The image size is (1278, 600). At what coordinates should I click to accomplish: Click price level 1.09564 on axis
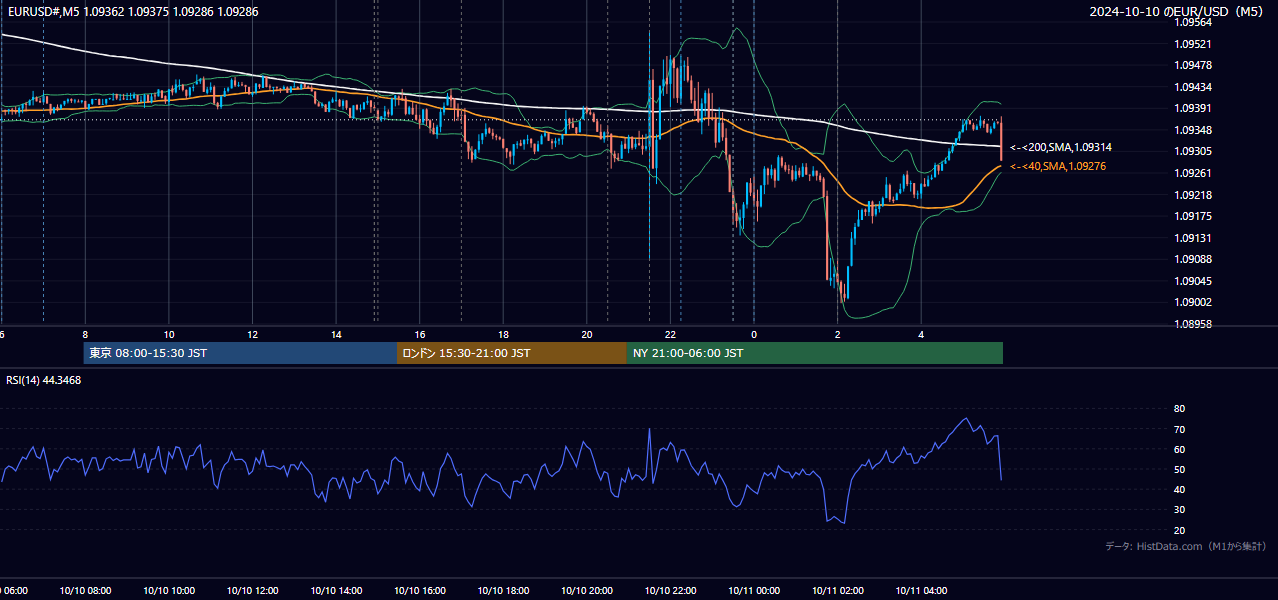pos(1192,22)
